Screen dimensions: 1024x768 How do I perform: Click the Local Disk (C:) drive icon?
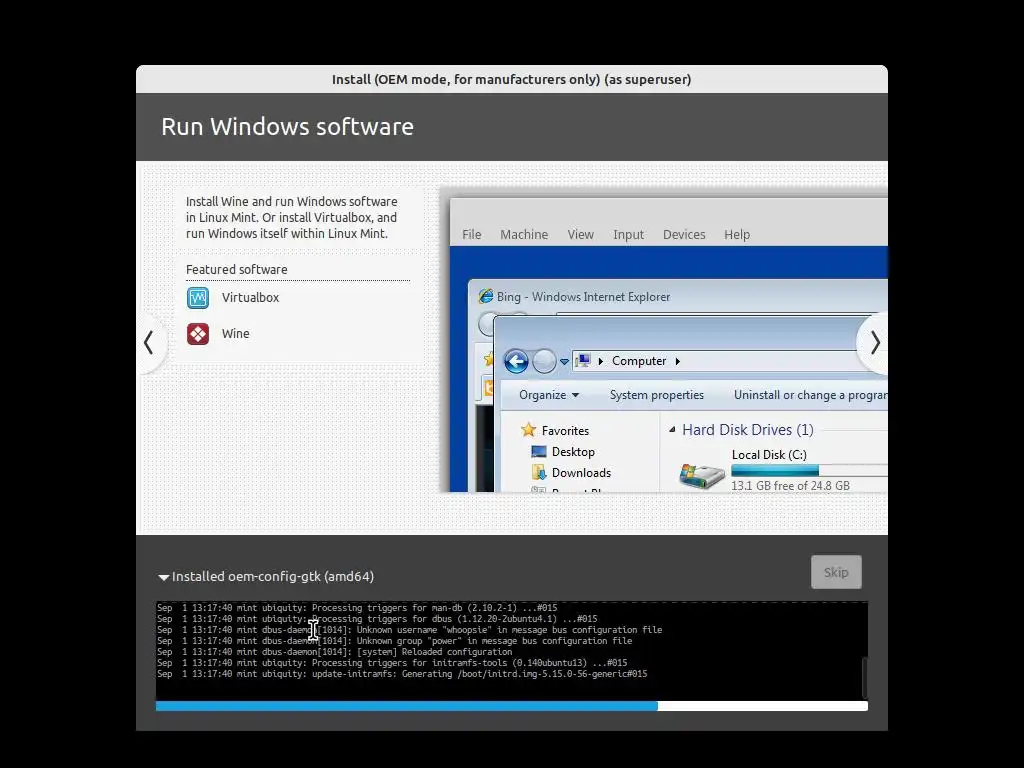(701, 474)
